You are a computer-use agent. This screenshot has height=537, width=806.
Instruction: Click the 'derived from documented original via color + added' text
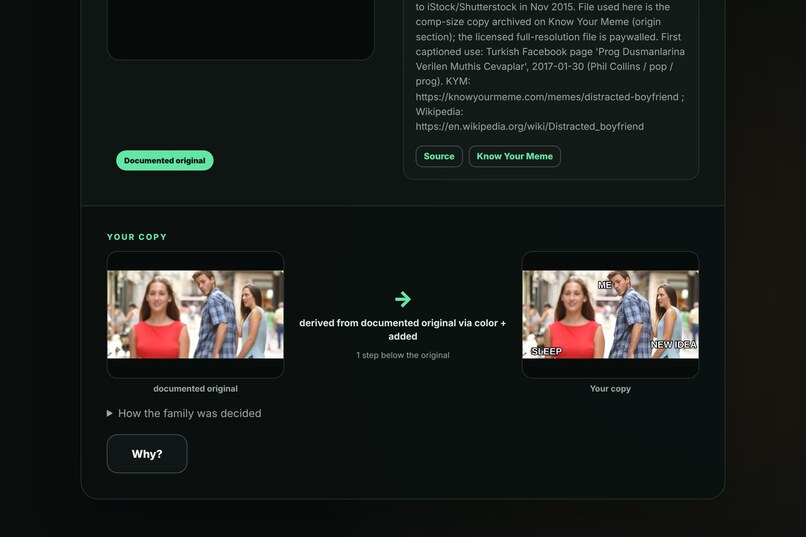coord(403,329)
